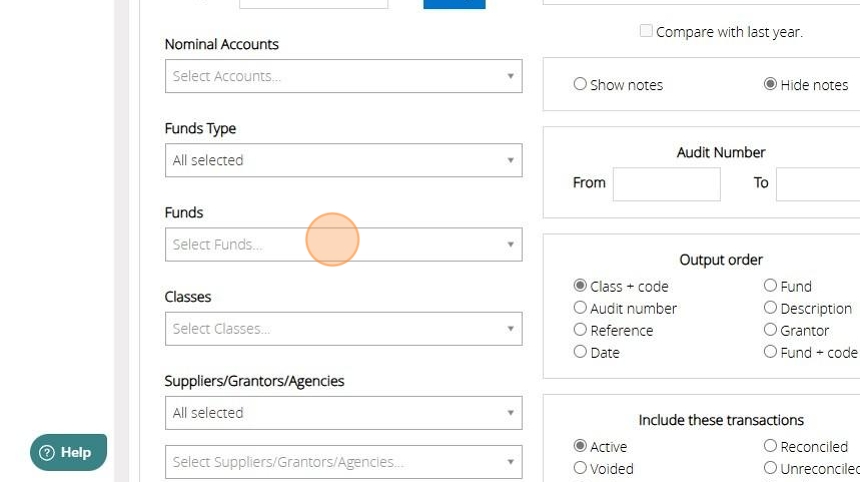The width and height of the screenshot is (860, 482).
Task: Include Reconciled transactions
Action: pos(770,446)
